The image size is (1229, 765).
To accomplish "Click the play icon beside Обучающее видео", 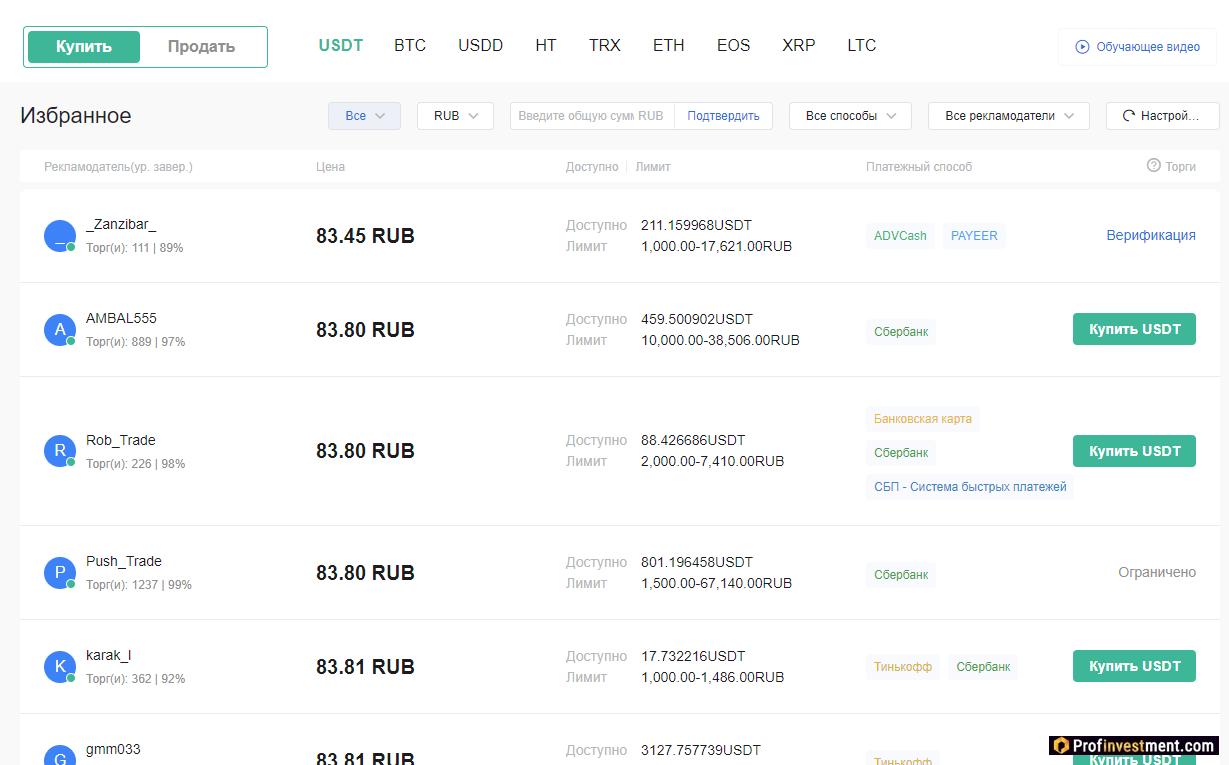I will (x=1082, y=47).
